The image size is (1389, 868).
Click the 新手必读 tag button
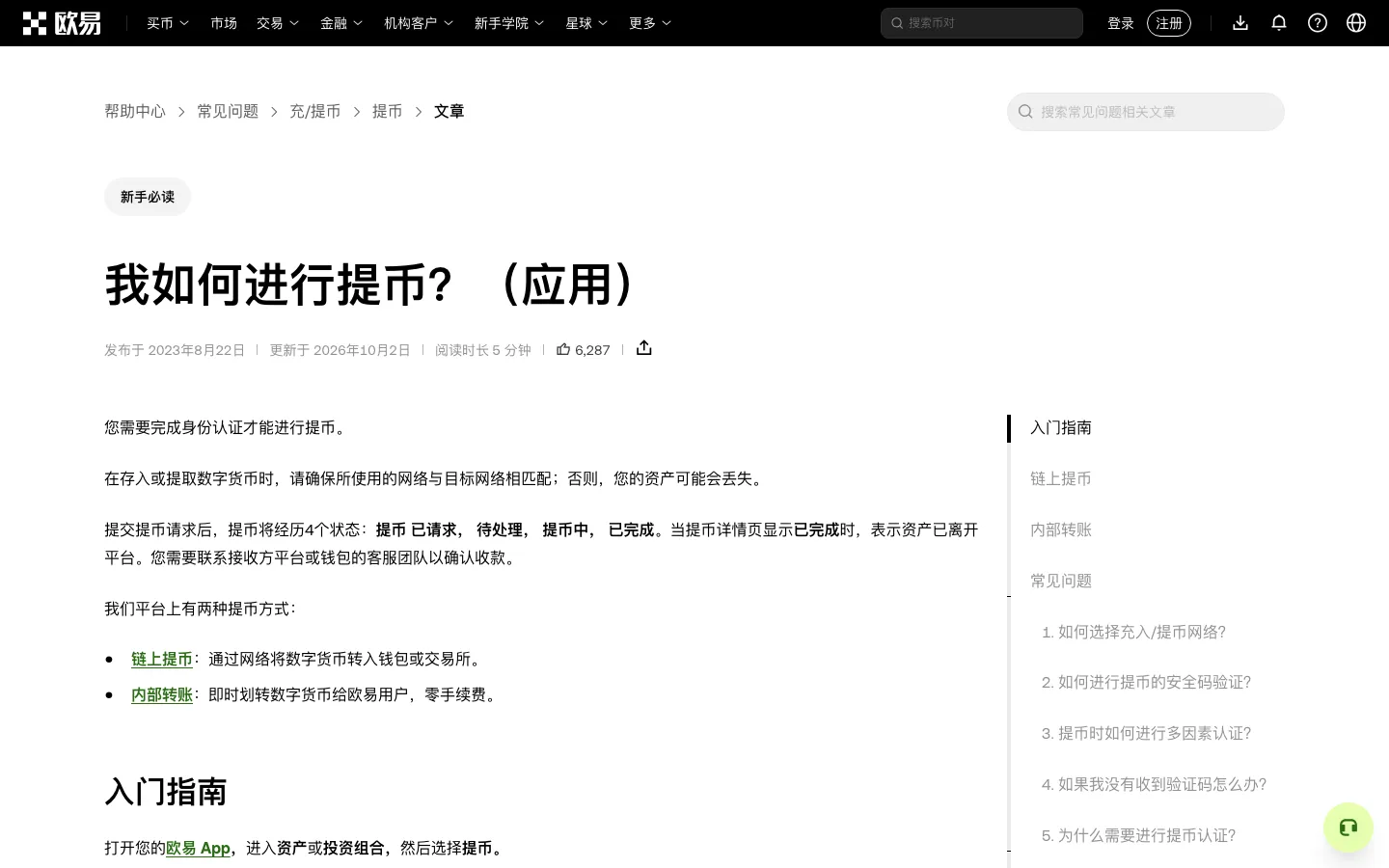coord(148,197)
